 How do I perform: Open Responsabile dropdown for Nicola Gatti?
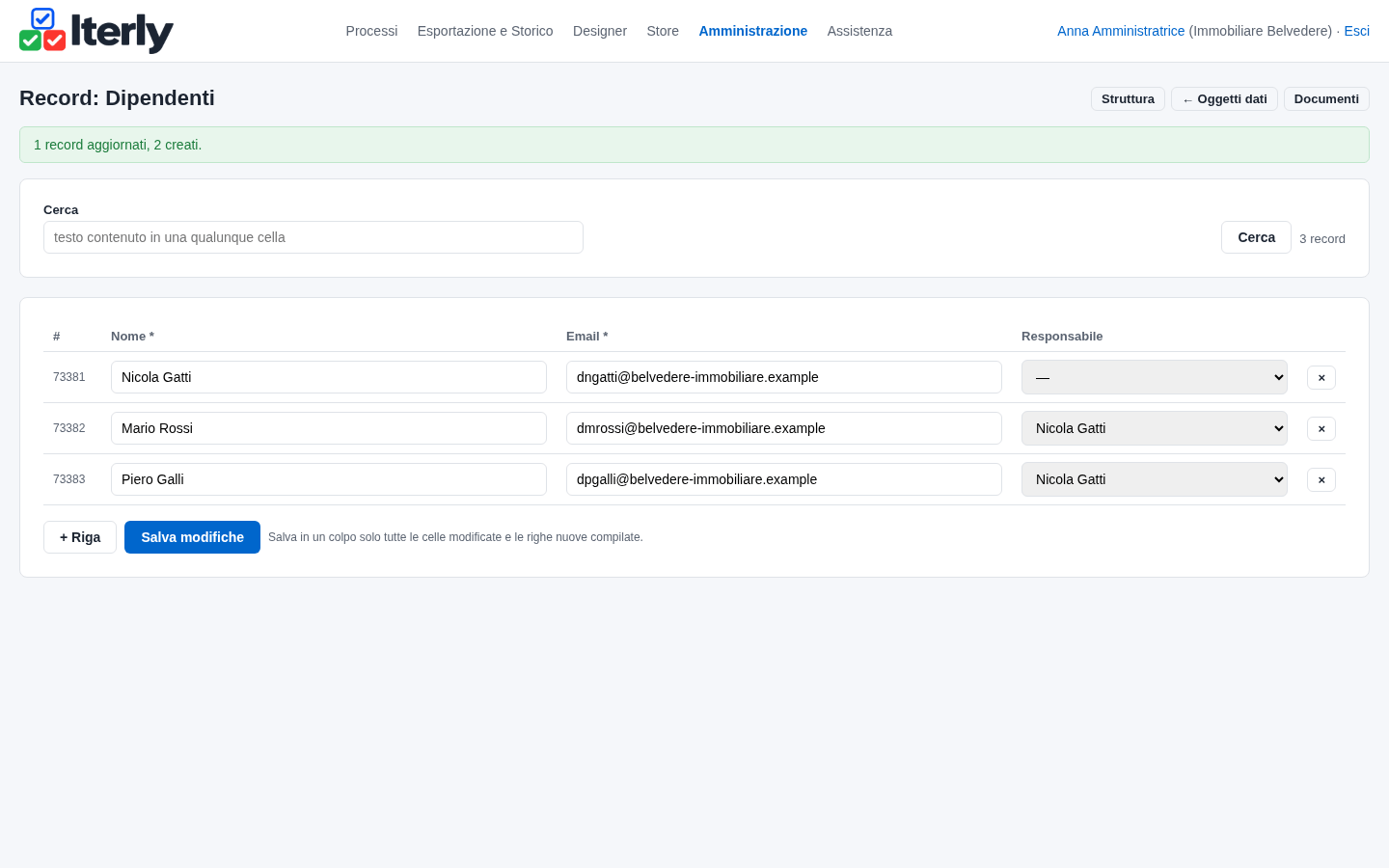click(x=1155, y=377)
